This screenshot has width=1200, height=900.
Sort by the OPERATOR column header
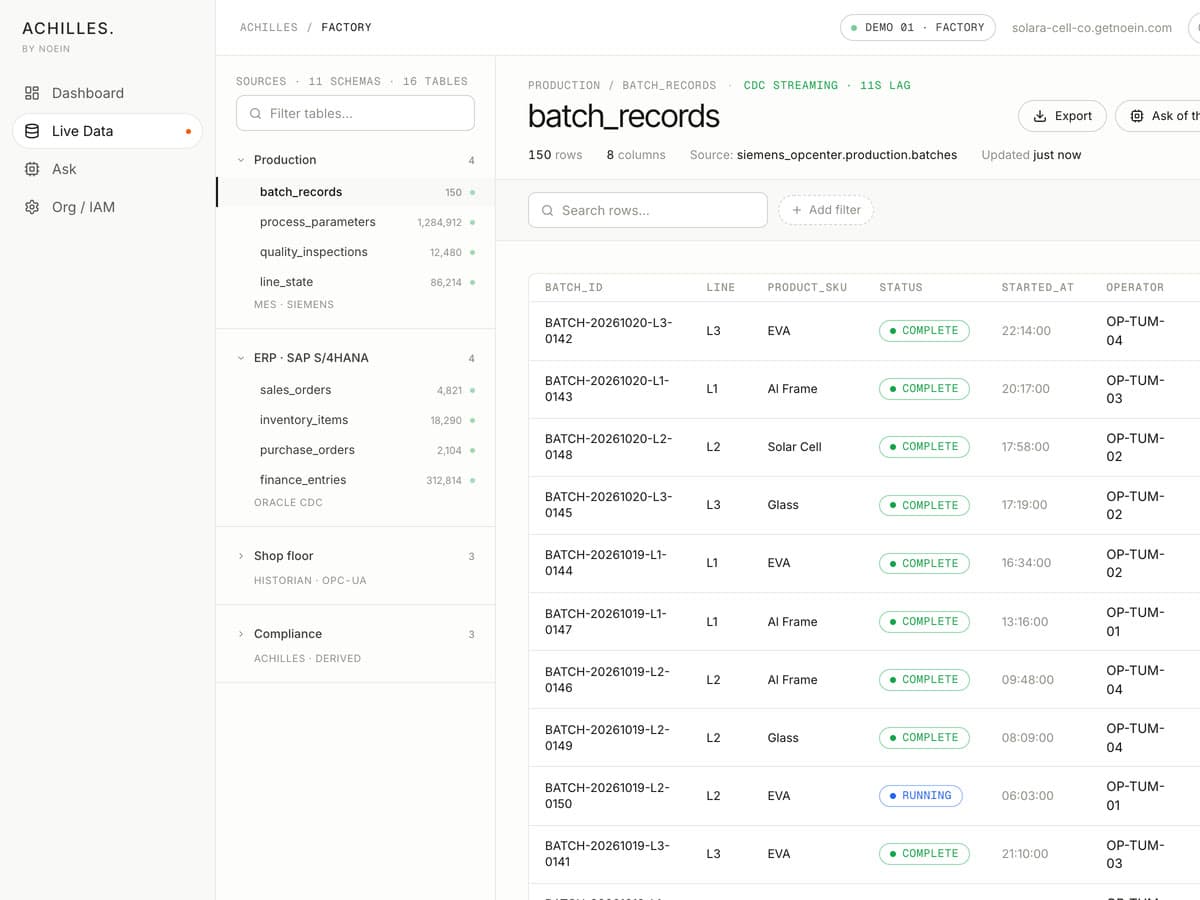(1135, 288)
